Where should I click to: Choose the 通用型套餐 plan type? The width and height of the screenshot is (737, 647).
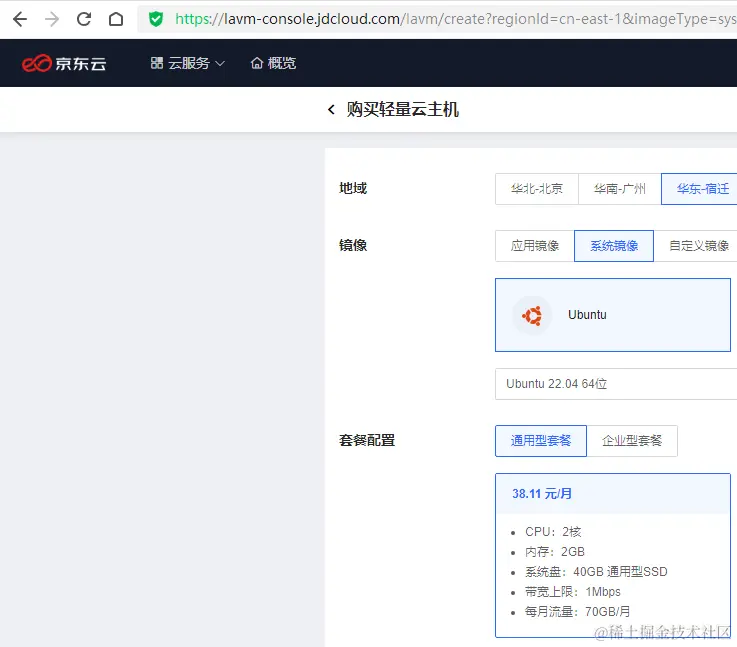[541, 441]
